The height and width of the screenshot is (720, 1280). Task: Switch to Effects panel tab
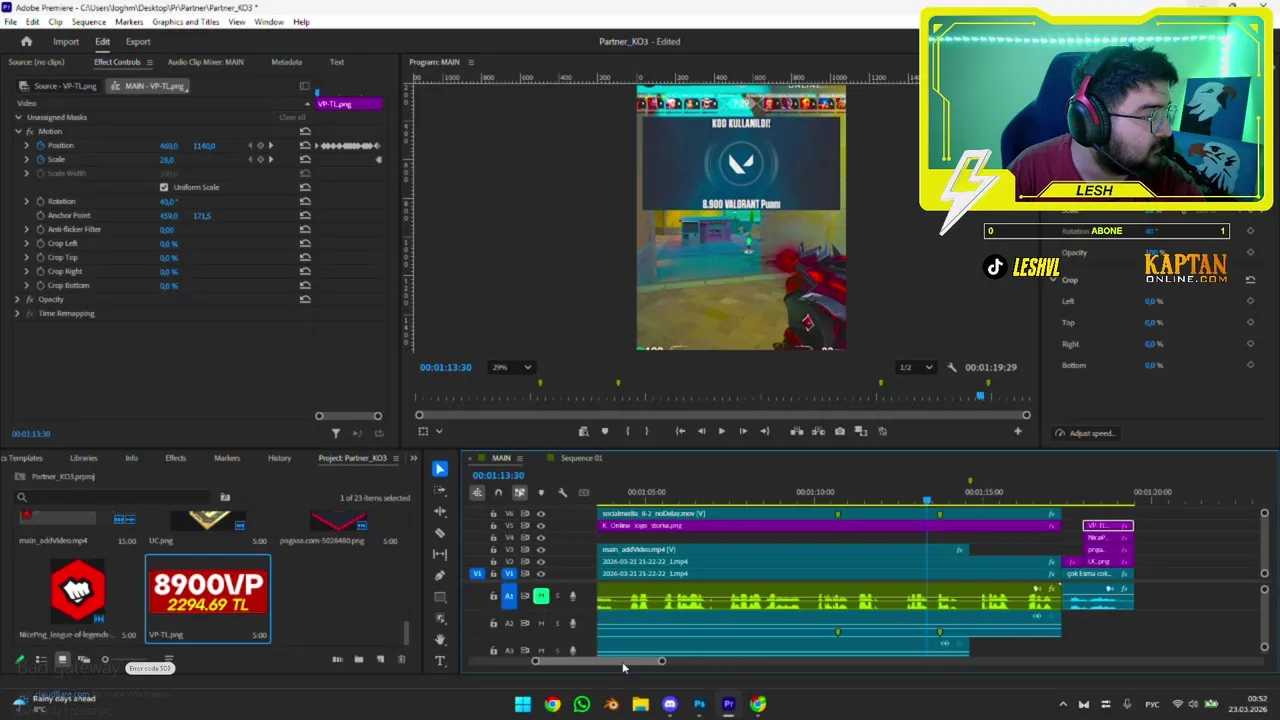click(176, 458)
